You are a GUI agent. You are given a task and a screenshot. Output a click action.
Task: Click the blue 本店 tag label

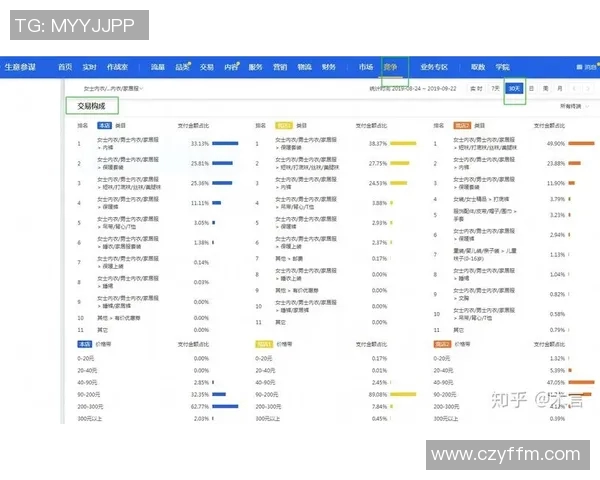104,126
